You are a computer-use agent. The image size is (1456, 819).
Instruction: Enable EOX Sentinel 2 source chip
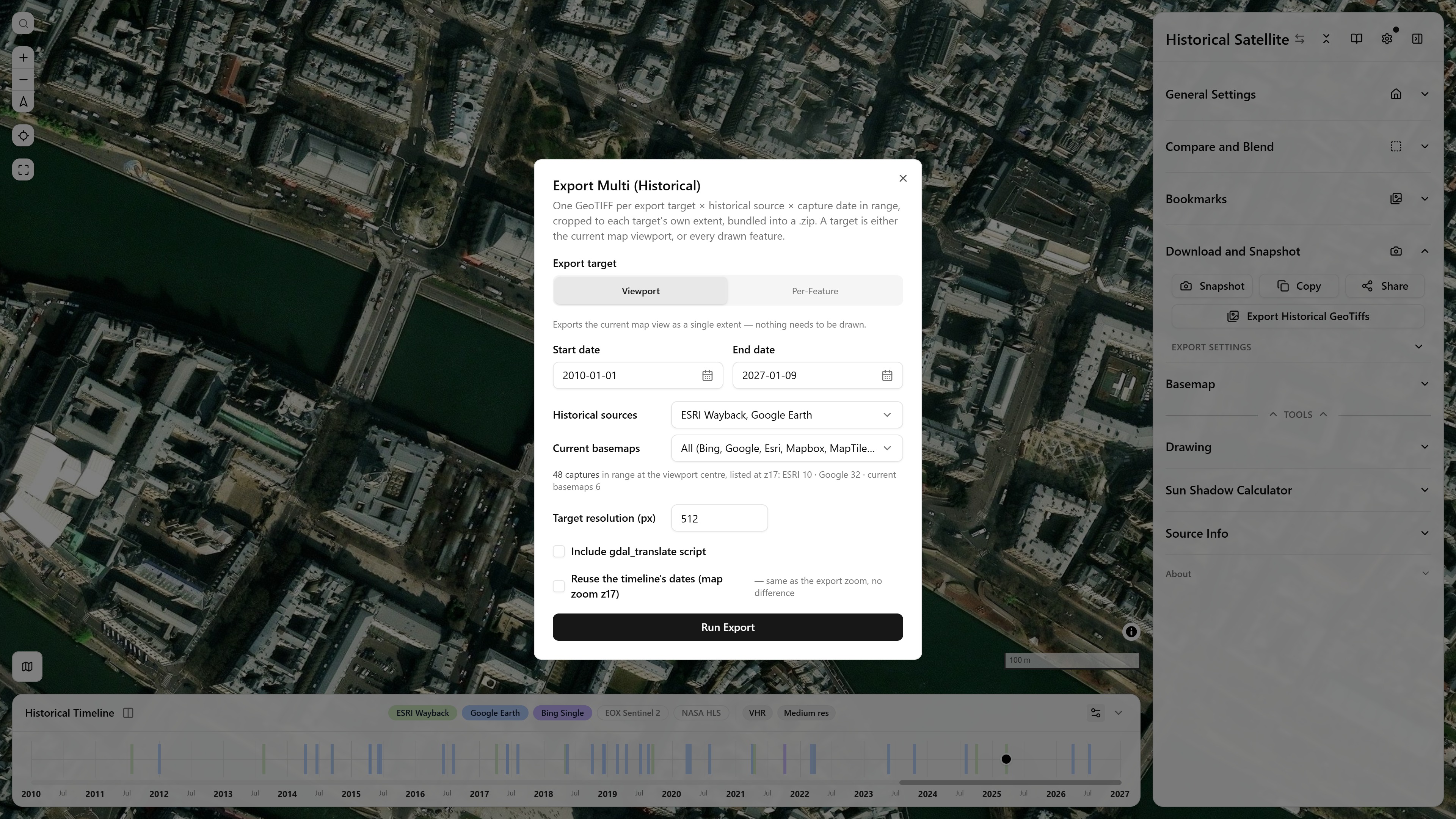632,713
